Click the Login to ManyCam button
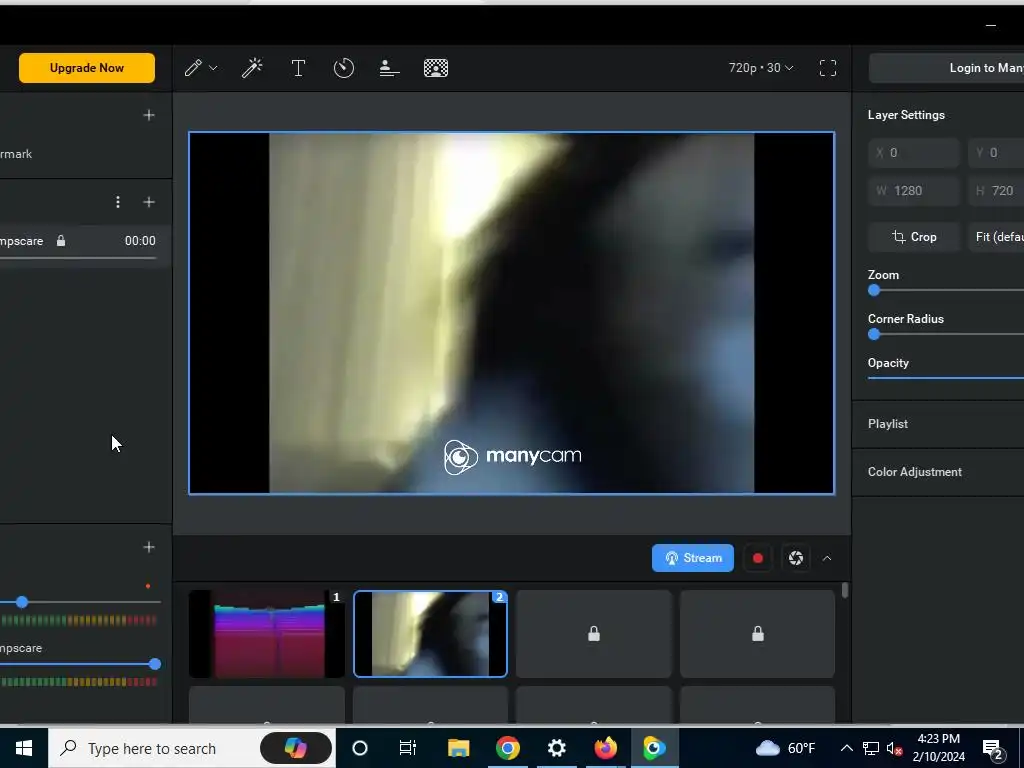The height and width of the screenshot is (768, 1024). click(x=946, y=68)
